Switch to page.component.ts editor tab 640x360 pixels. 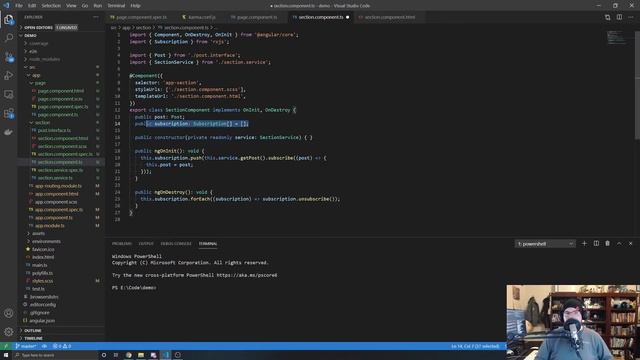pyautogui.click(x=257, y=17)
